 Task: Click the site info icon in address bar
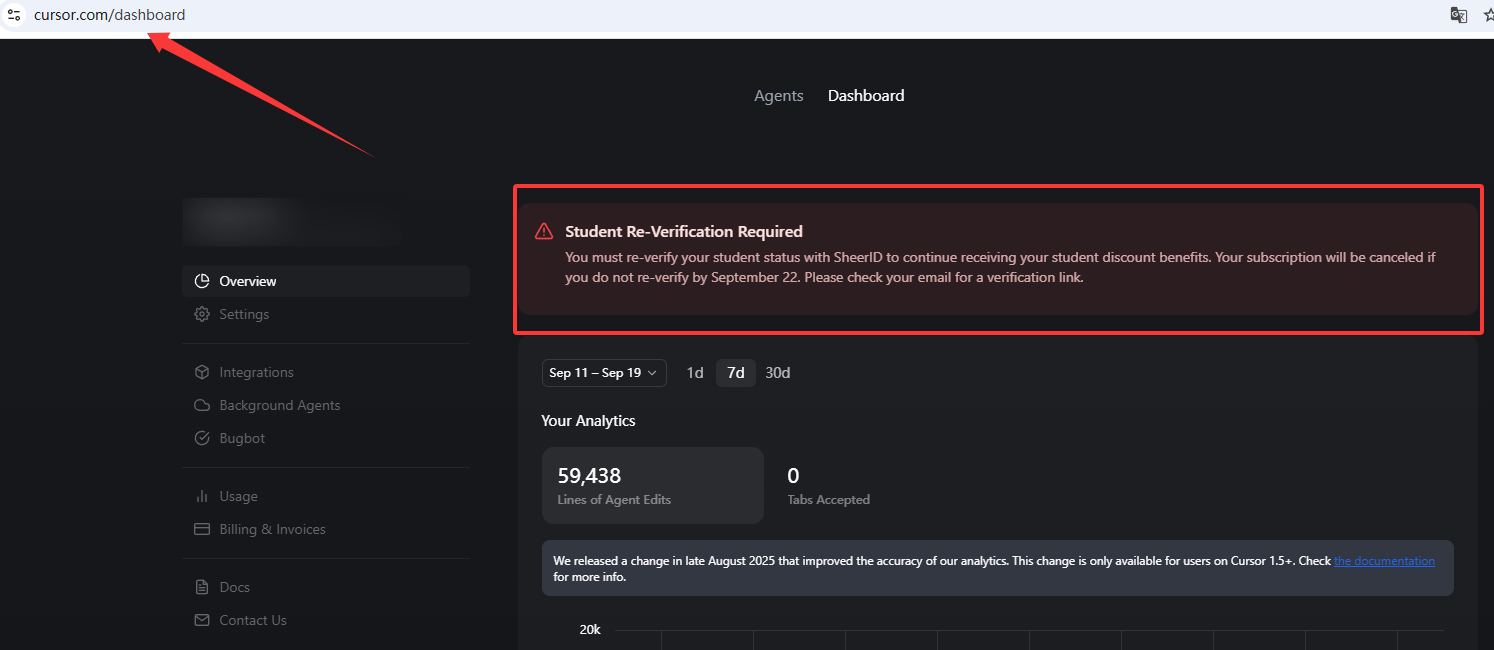pos(14,15)
